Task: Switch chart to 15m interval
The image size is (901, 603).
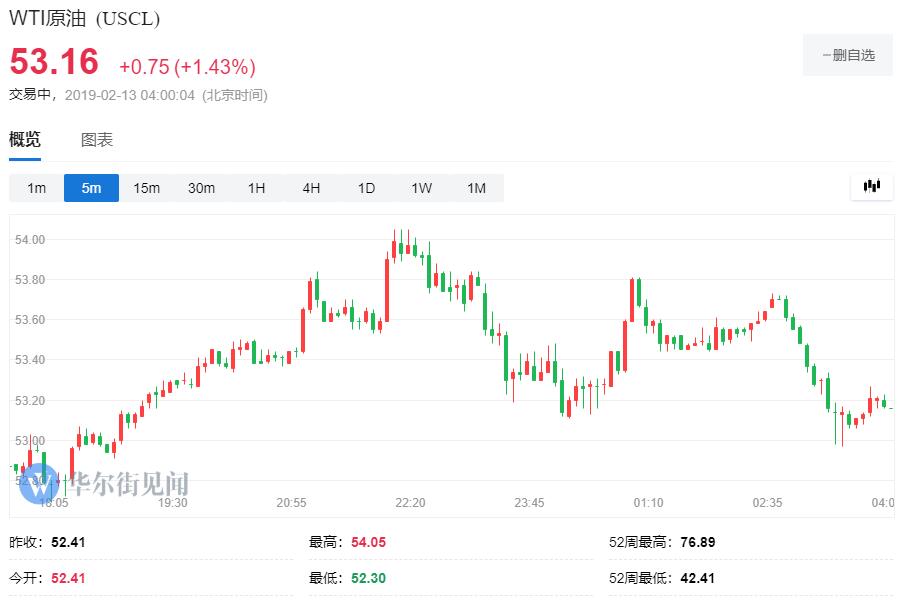Action: click(147, 188)
